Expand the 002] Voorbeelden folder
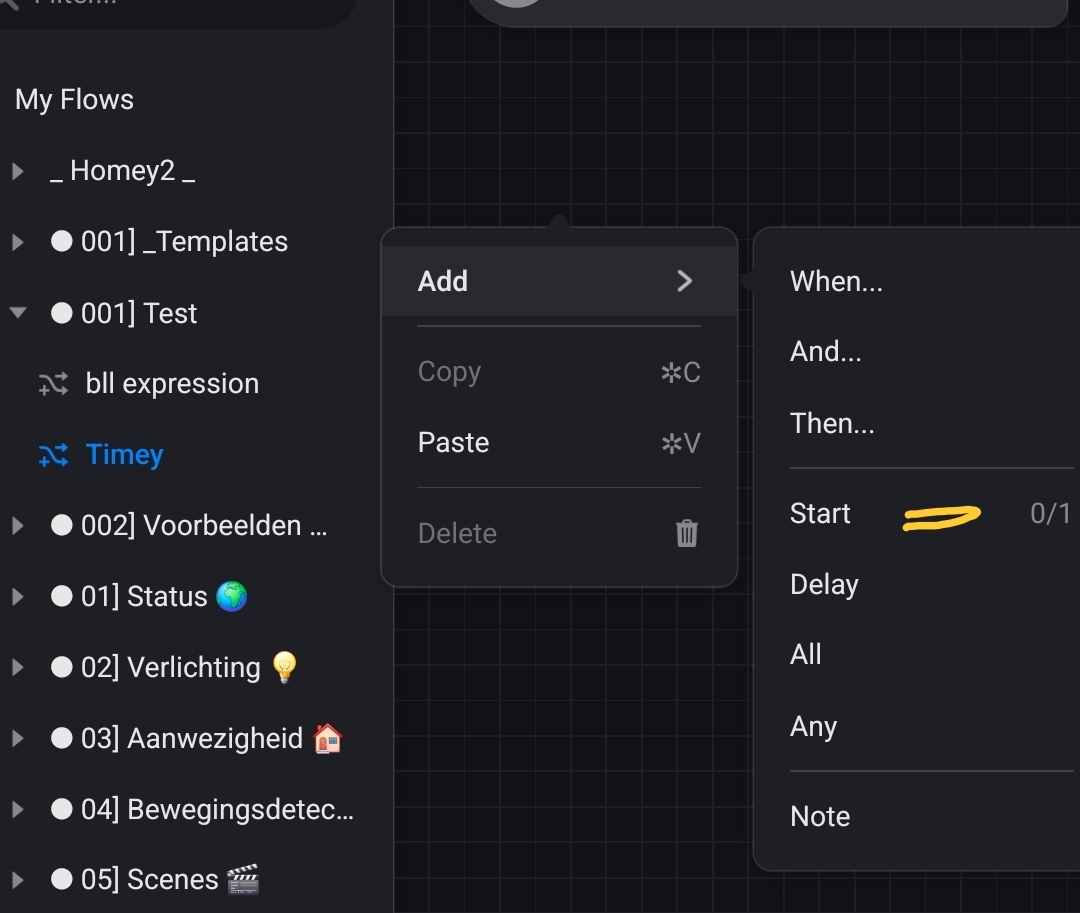This screenshot has height=913, width=1080. point(17,525)
